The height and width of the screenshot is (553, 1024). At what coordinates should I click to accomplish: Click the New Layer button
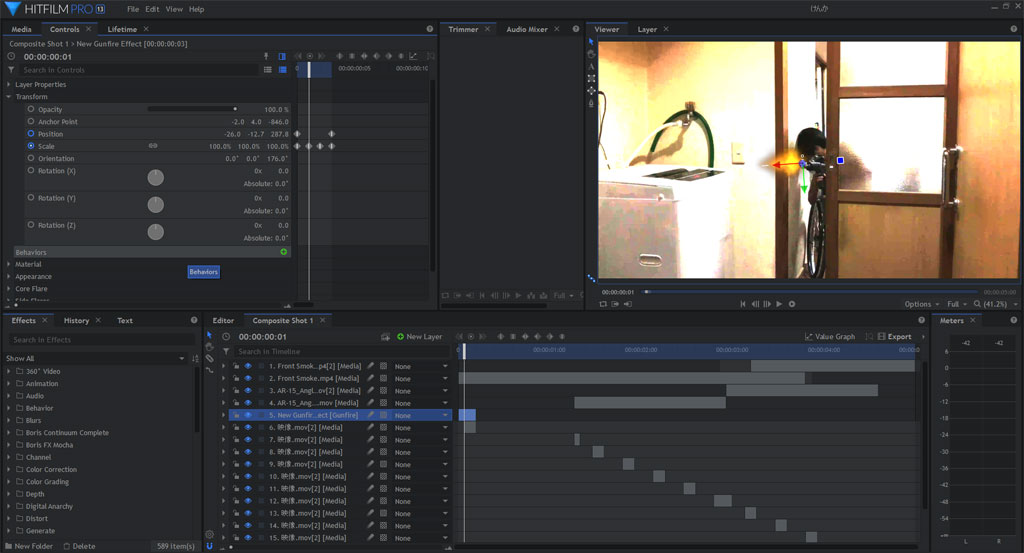(420, 337)
